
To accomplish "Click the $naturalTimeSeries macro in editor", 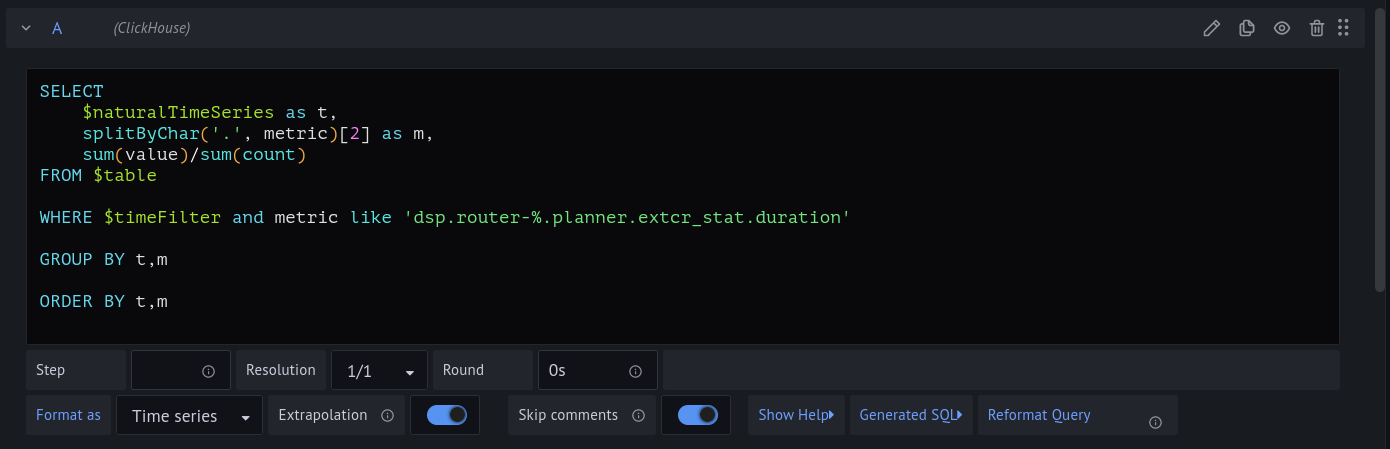I will (179, 112).
